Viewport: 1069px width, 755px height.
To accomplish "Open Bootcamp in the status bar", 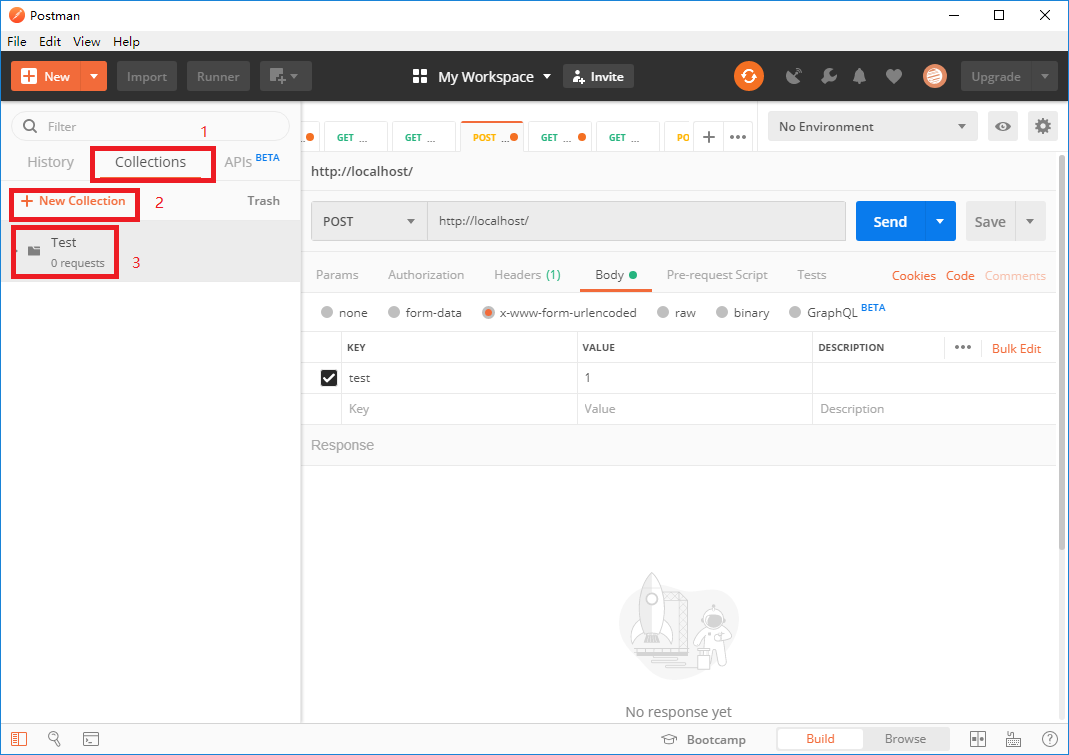I will coord(704,739).
